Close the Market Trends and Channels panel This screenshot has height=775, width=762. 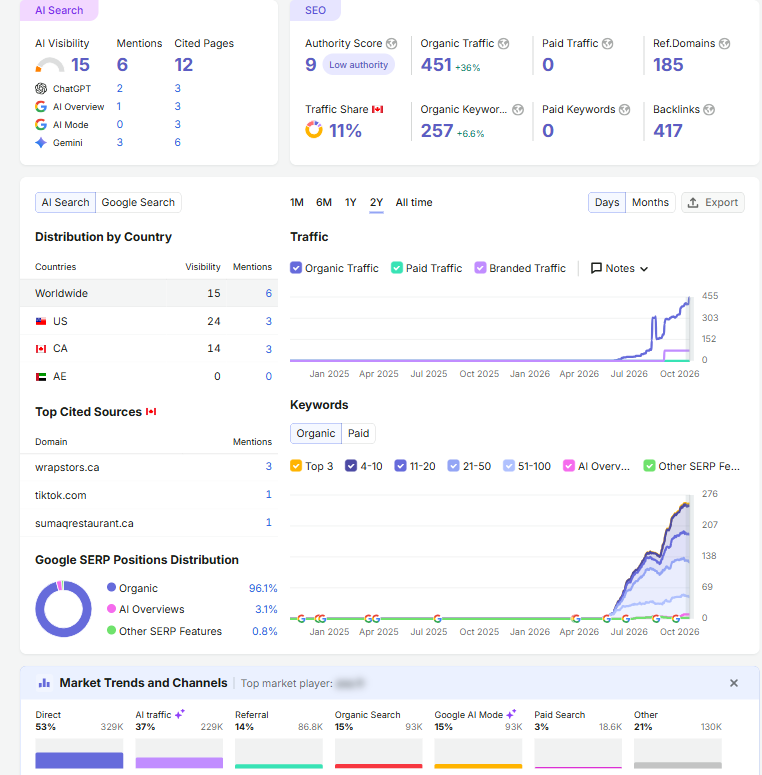coord(734,683)
